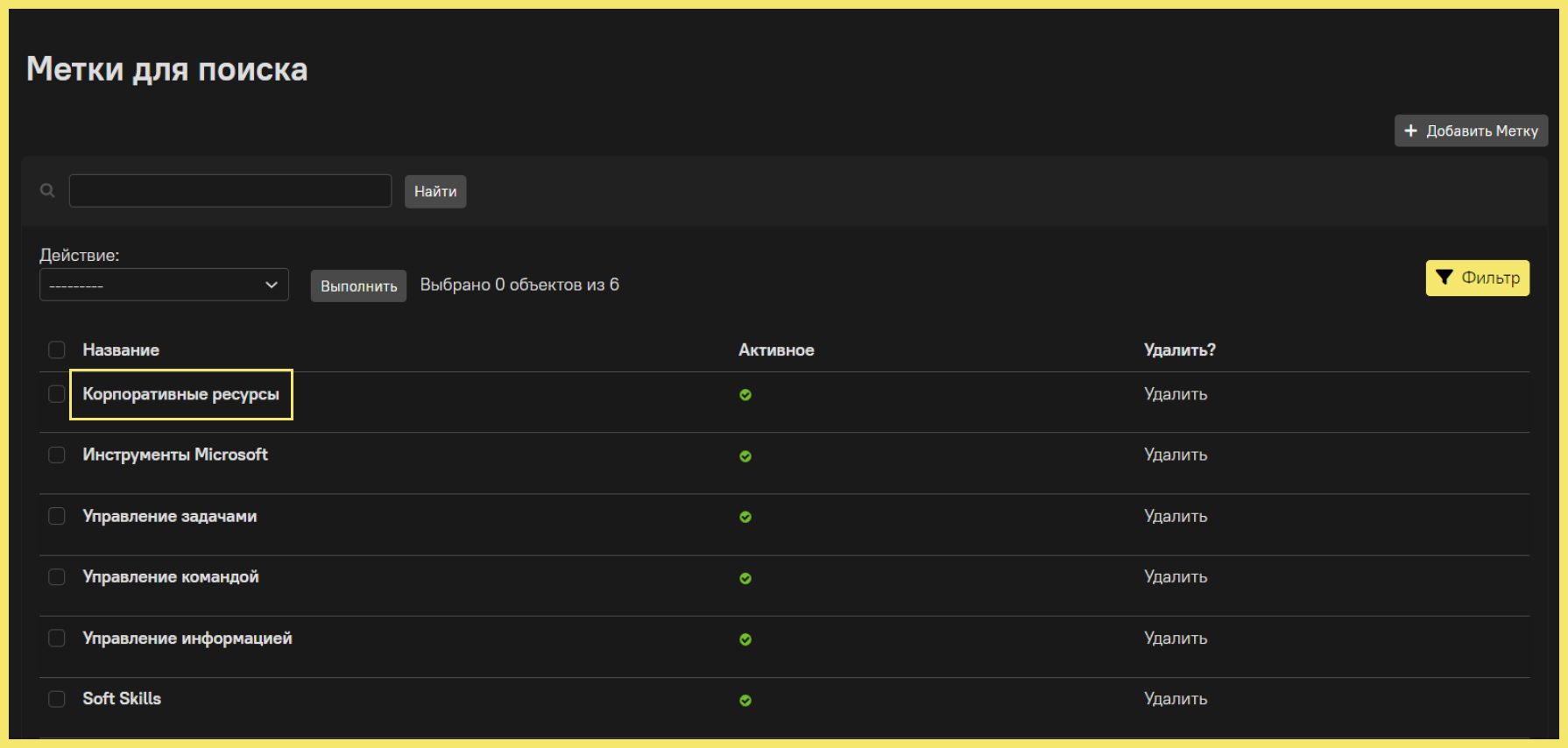Click active checkmark for Инструменты Microsoft
The width and height of the screenshot is (1568, 748).
[x=745, y=456]
